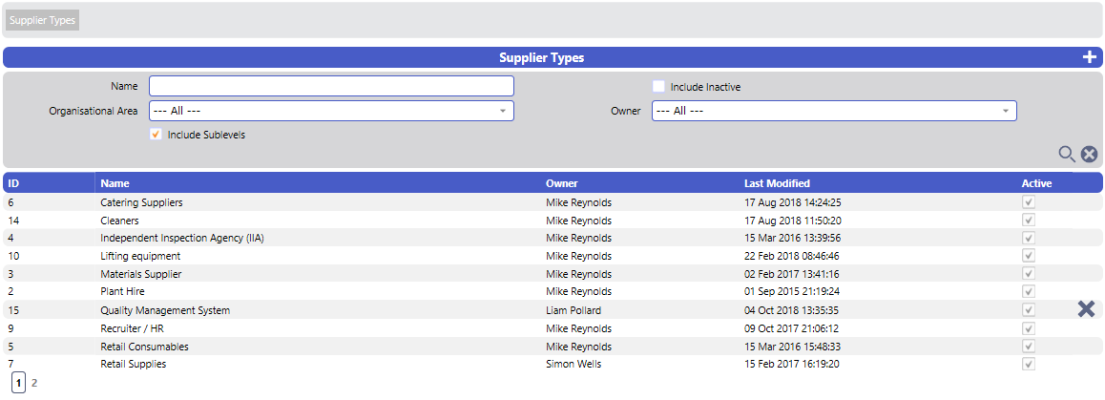Sort table by Active column header
This screenshot has height=400, width=1105.
click(x=1037, y=183)
